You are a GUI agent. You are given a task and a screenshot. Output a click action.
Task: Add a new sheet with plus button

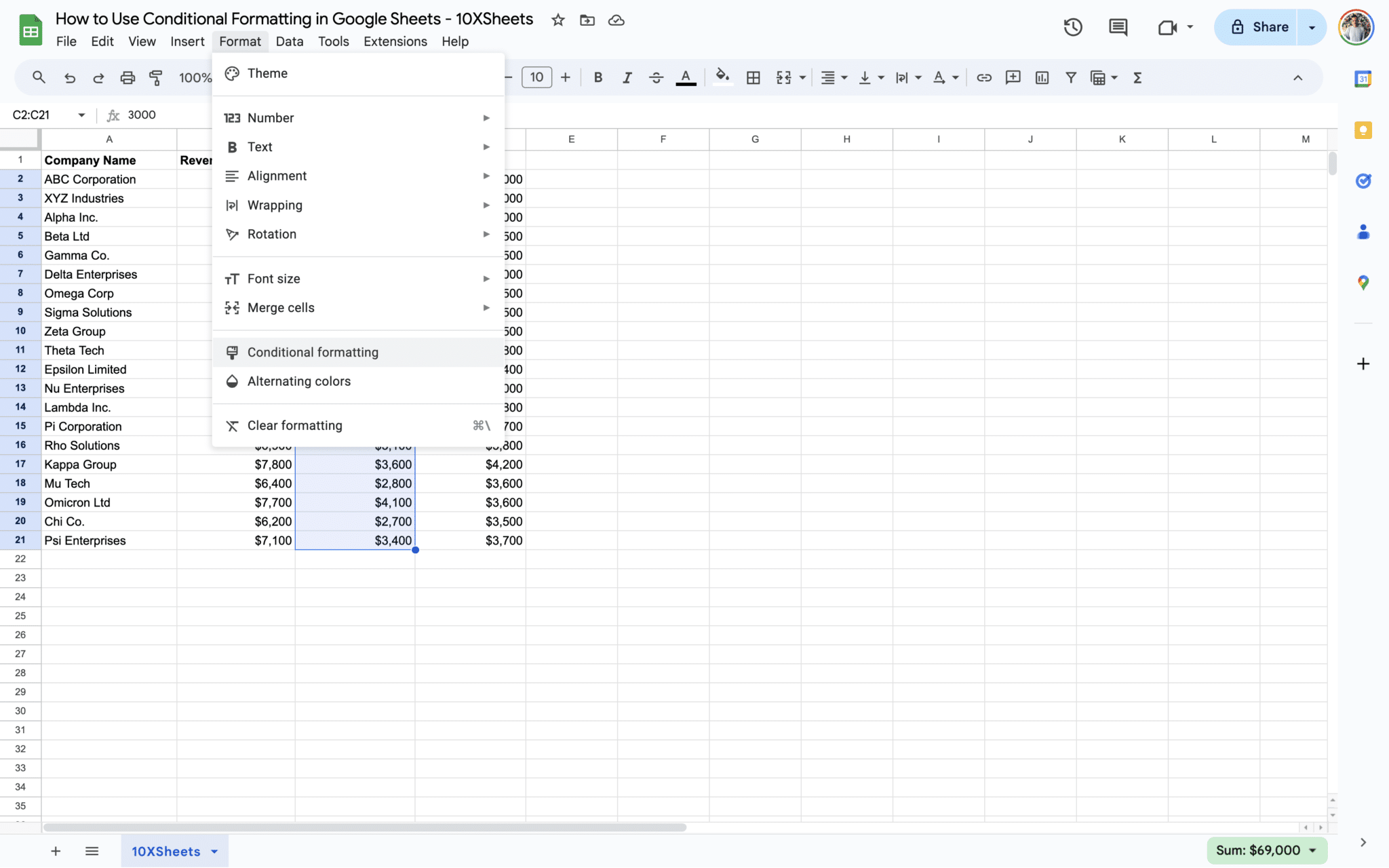point(56,851)
